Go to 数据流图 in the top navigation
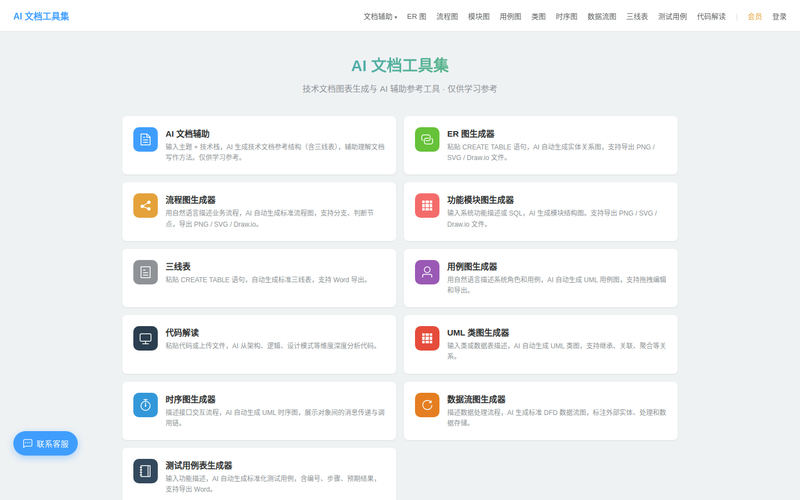Viewport: 800px width, 500px height. click(x=602, y=16)
